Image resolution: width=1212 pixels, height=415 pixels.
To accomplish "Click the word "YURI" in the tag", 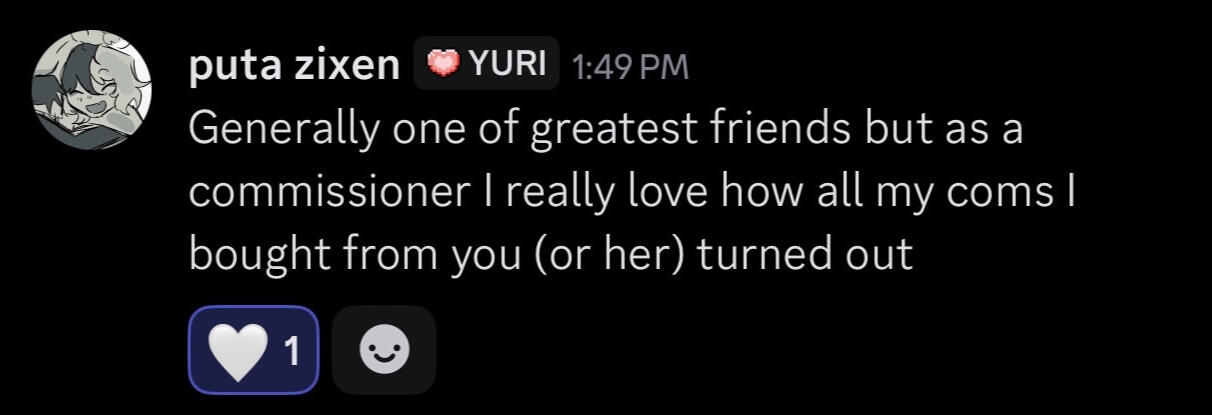I will (x=508, y=65).
